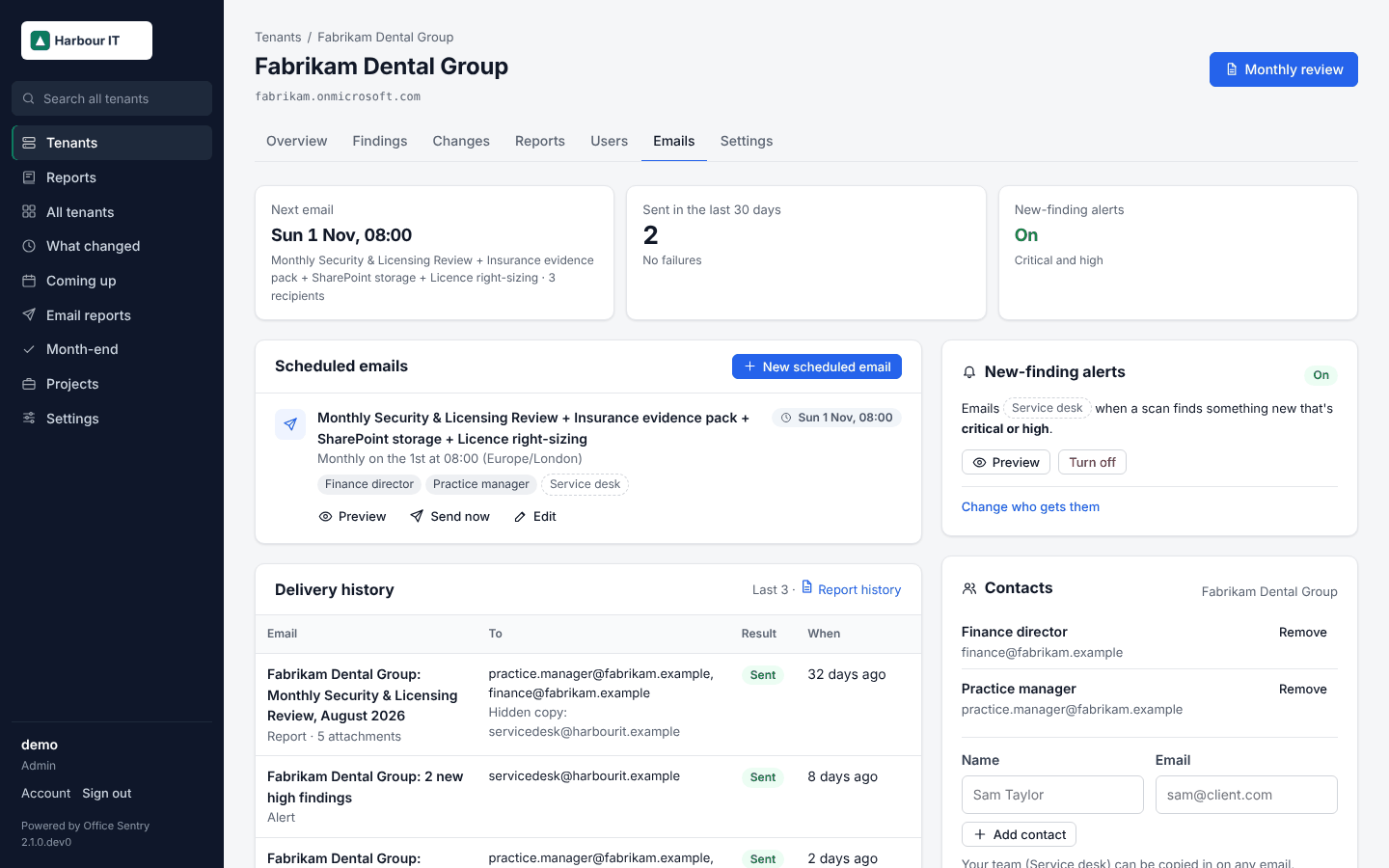Viewport: 1389px width, 868px height.
Task: Turn off new-finding alerts
Action: pyautogui.click(x=1092, y=463)
